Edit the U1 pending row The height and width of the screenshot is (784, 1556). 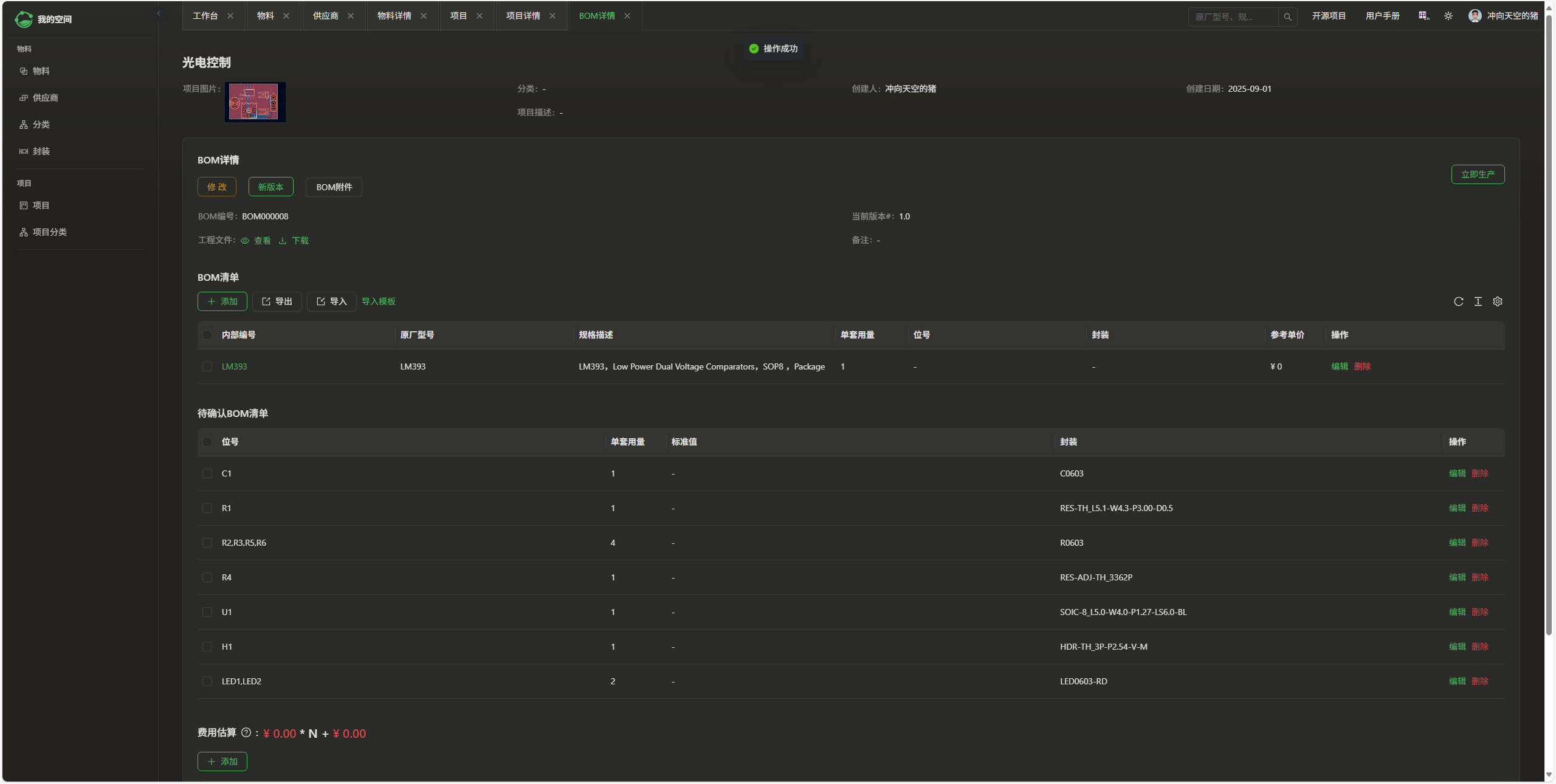point(1458,612)
